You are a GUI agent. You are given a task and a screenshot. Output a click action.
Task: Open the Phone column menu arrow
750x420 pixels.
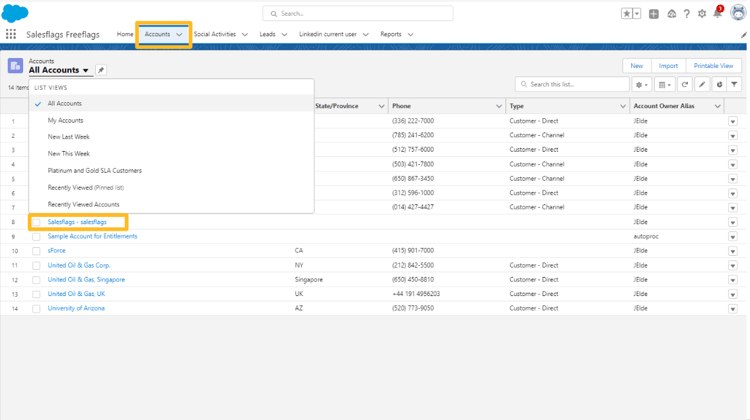[x=498, y=106]
